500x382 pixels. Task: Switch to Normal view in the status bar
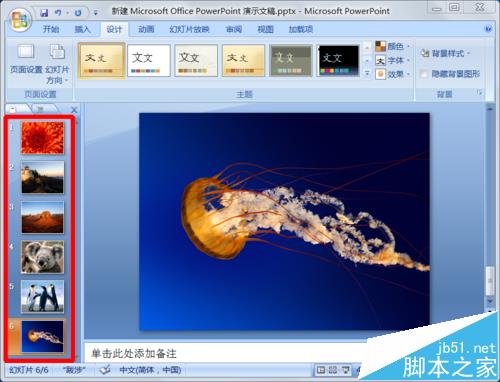[x=321, y=370]
